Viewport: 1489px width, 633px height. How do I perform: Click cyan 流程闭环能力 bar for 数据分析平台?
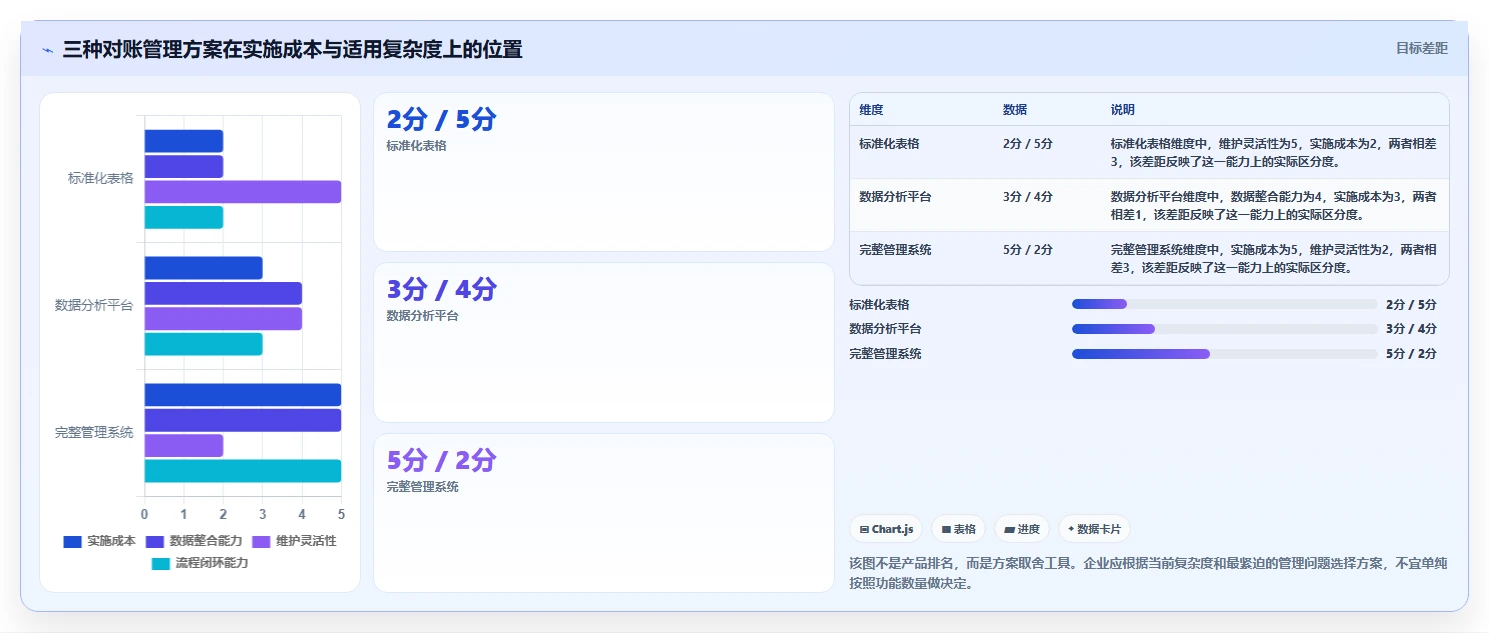pos(203,344)
